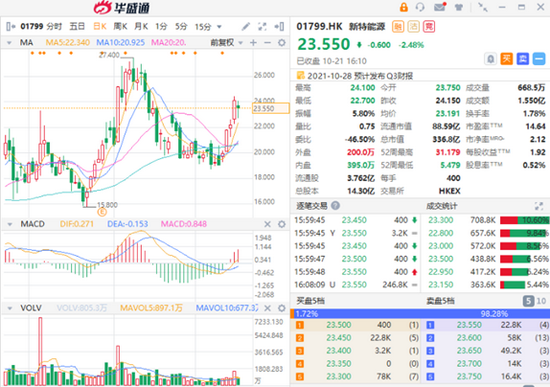Click the E earnings marker on chart
The width and height of the screenshot is (550, 387).
click(102, 212)
